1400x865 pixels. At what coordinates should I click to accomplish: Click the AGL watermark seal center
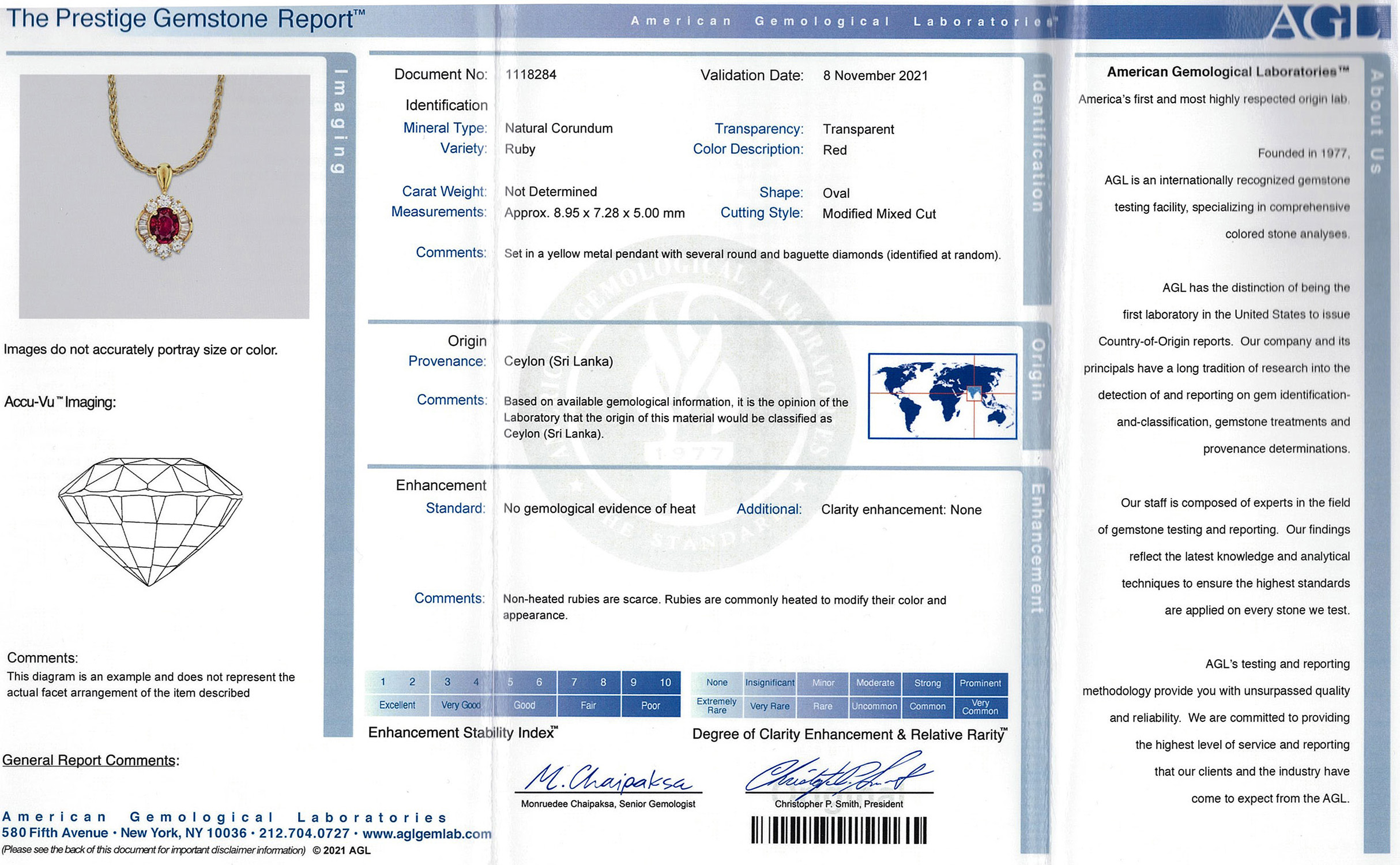[686, 404]
